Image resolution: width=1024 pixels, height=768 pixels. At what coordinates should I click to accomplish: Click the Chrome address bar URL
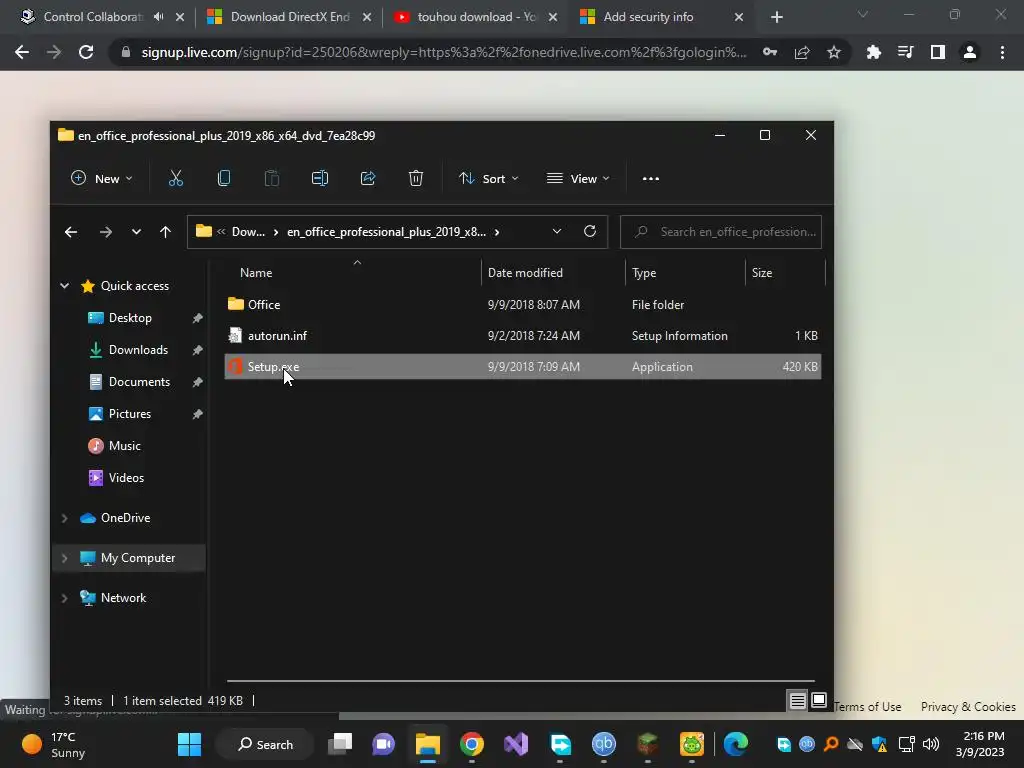[444, 52]
